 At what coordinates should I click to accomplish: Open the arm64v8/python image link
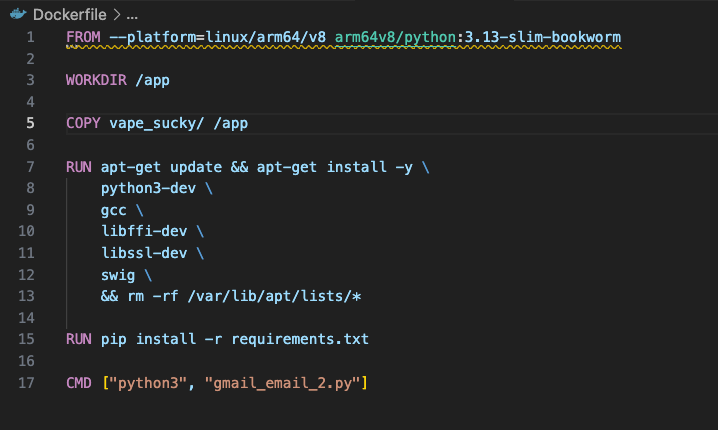(395, 37)
